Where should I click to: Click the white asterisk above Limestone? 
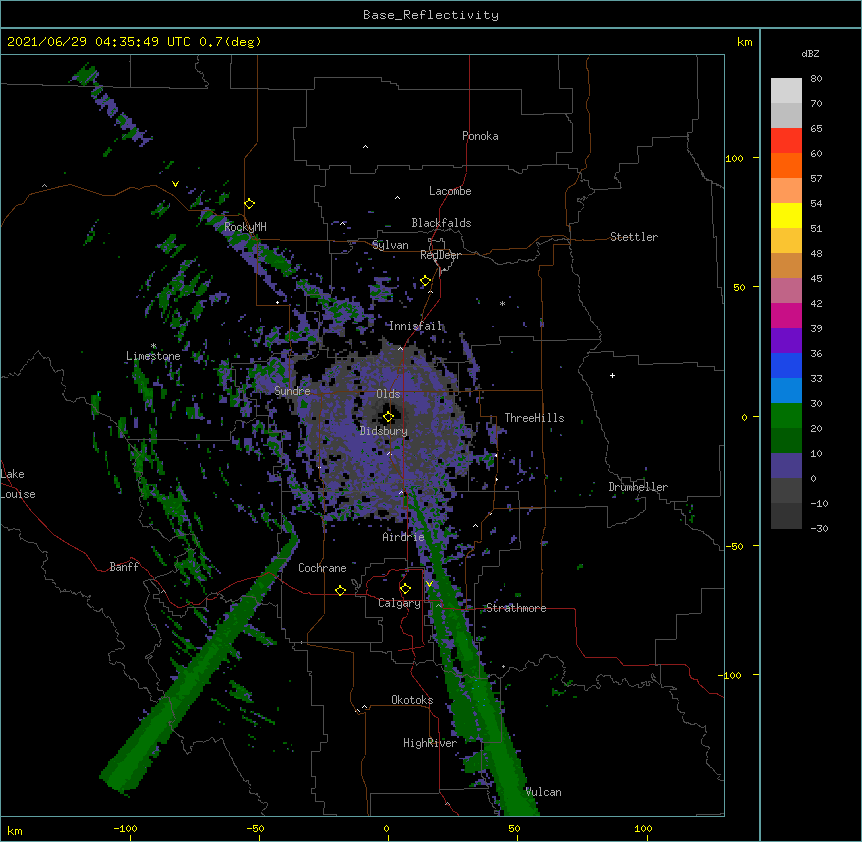[x=154, y=346]
